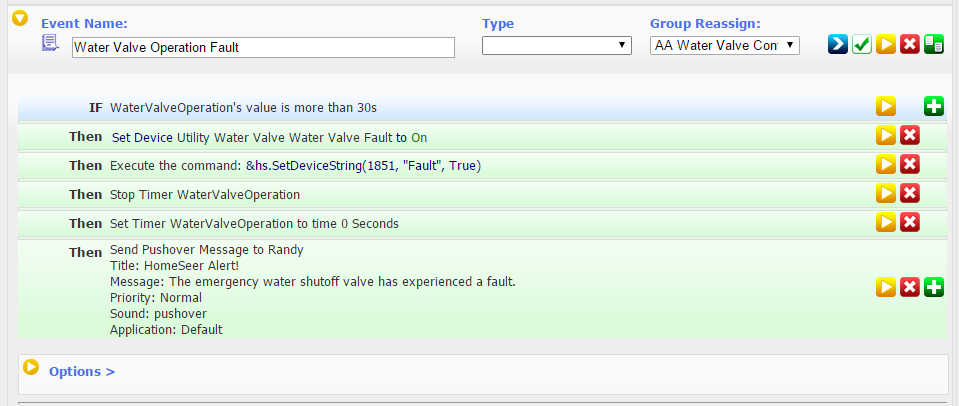Copy event using green document icon
959x406 pixels.
point(933,44)
